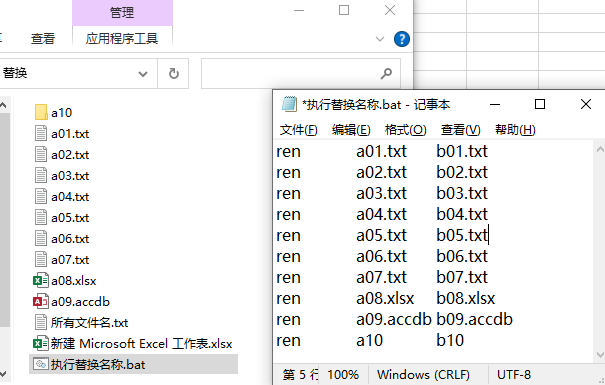Open the Notepad 格式(O) menu

[x=406, y=130]
